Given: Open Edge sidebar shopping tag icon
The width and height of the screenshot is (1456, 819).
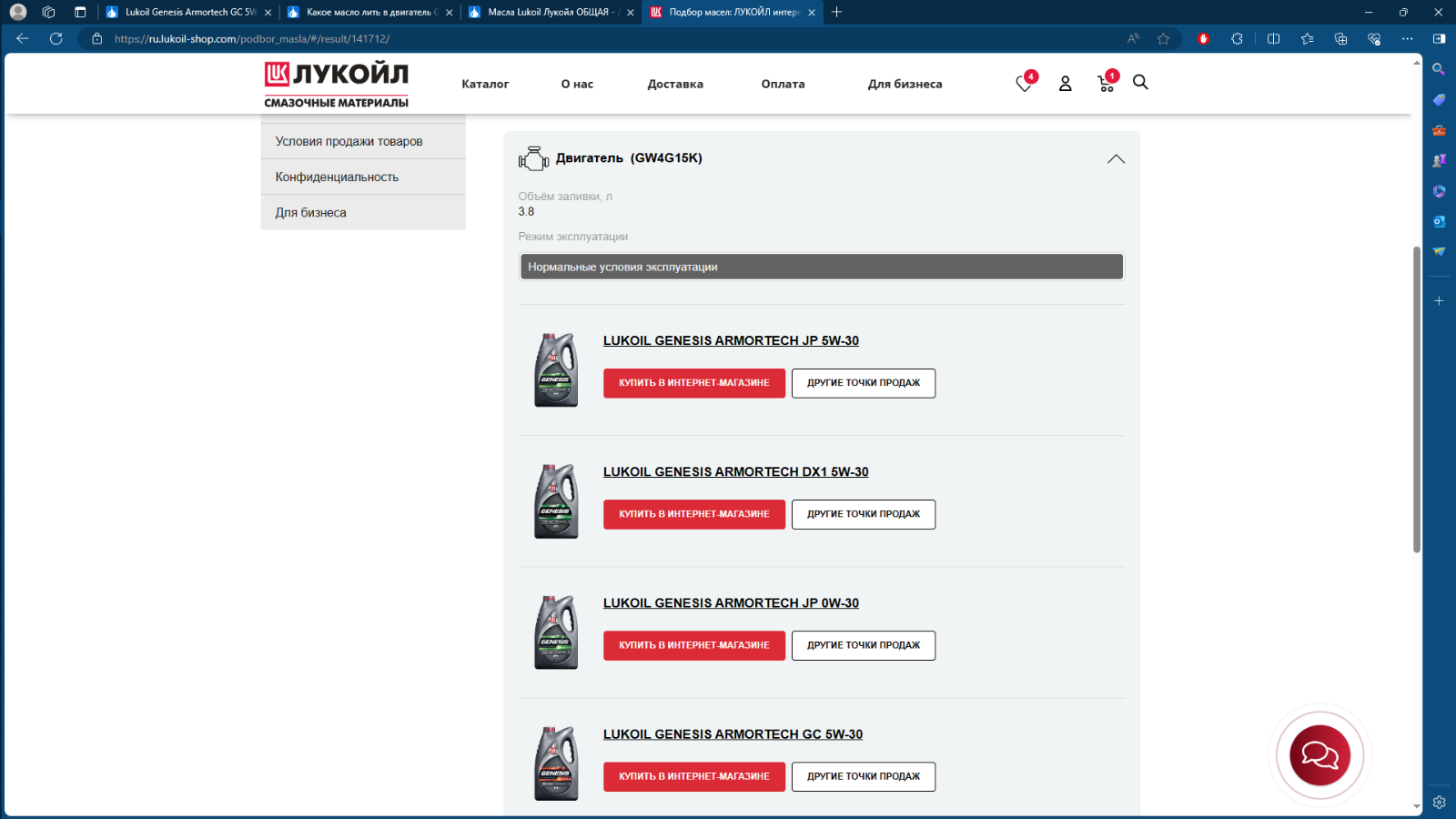Looking at the screenshot, I should click(1439, 99).
